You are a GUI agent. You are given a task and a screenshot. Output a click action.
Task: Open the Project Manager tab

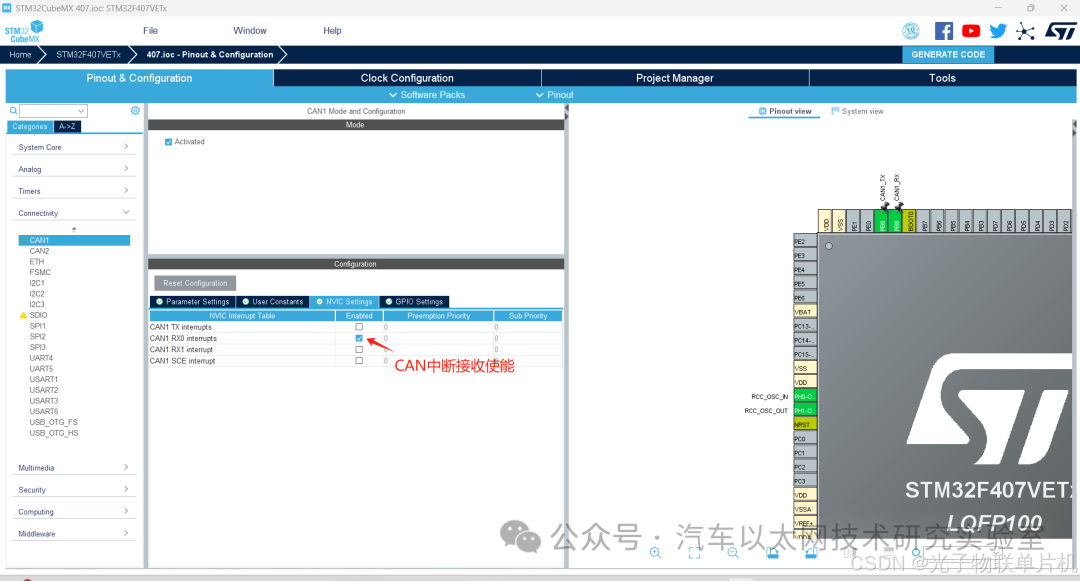(x=673, y=77)
